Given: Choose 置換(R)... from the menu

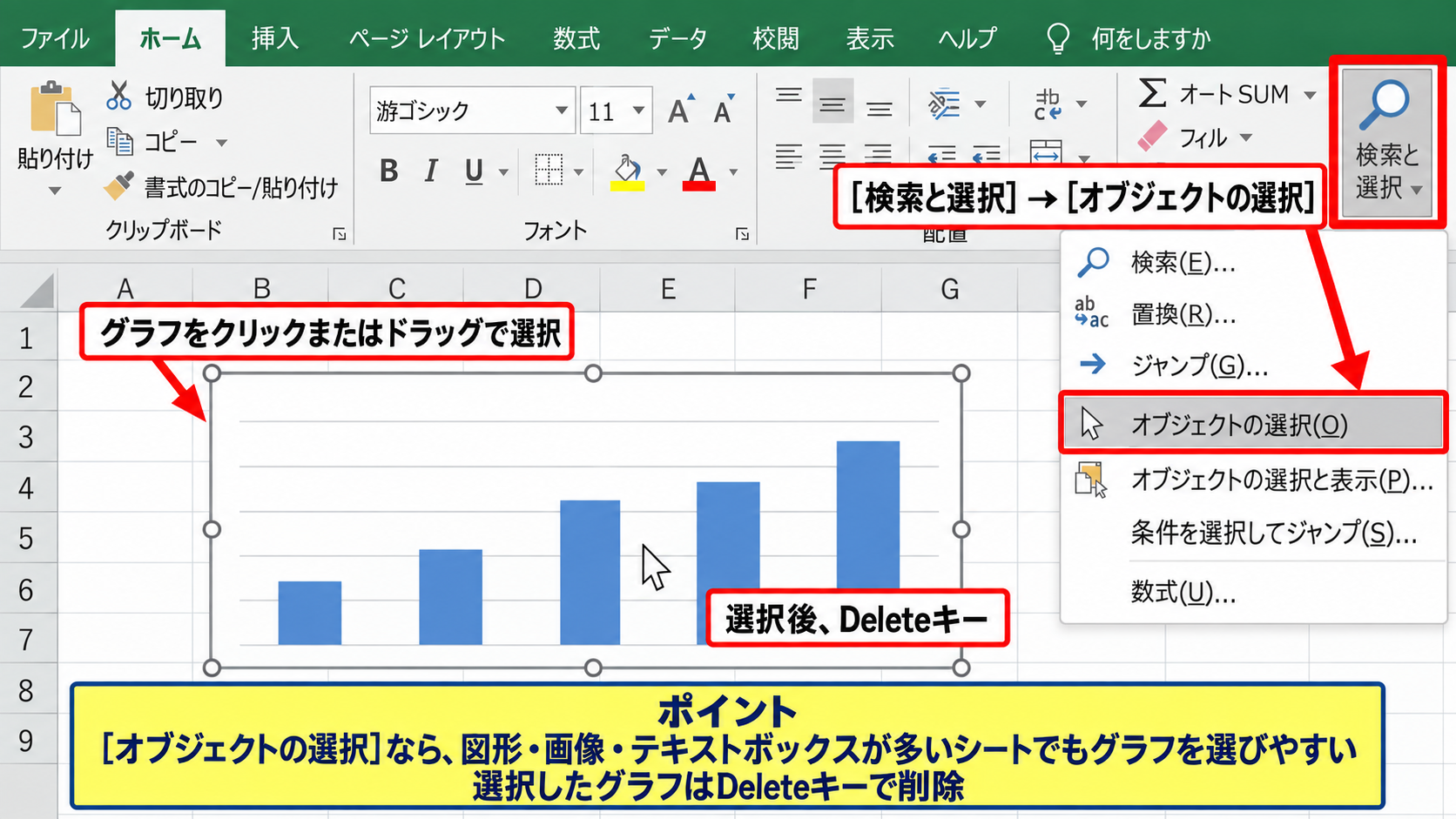Looking at the screenshot, I should [1253, 314].
